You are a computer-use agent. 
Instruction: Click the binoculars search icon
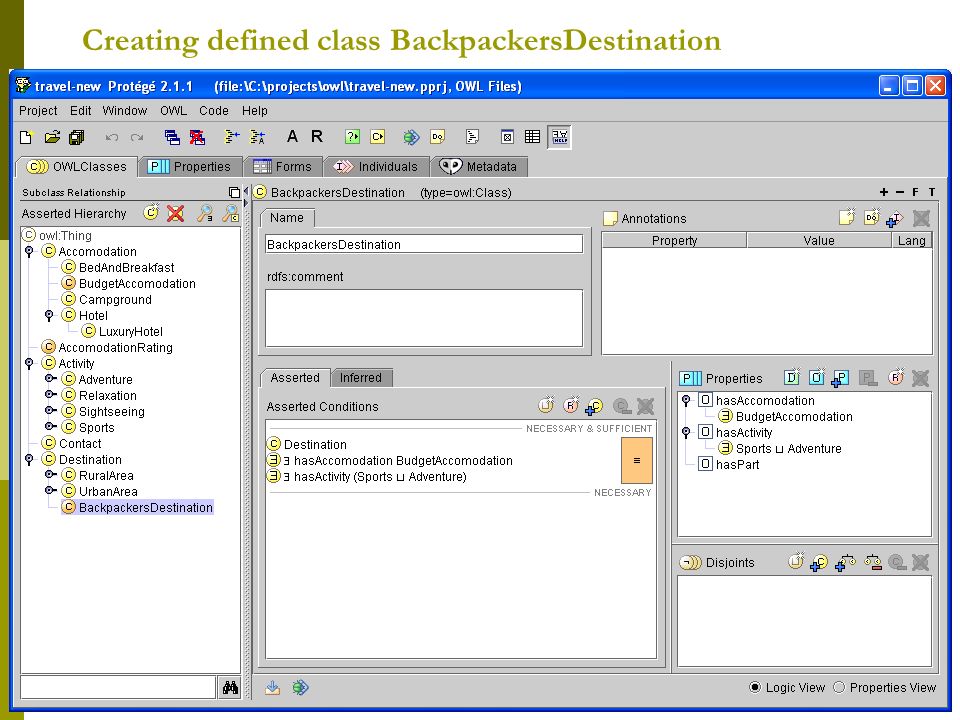point(230,688)
